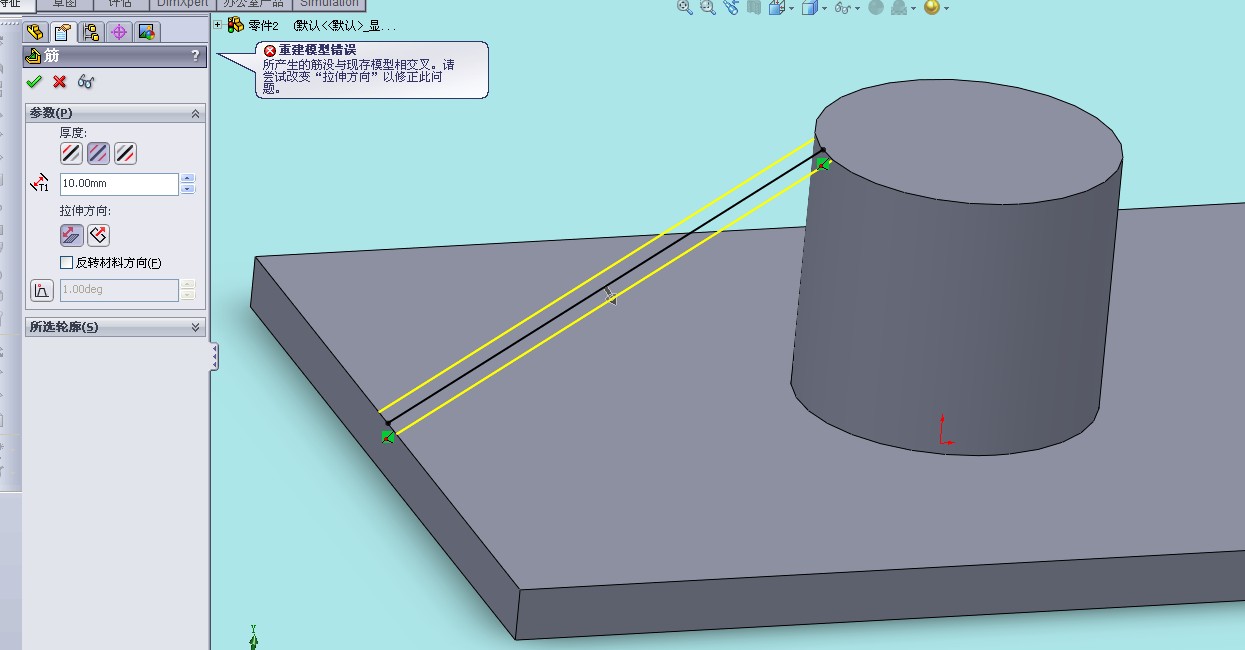This screenshot has width=1245, height=650.
Task: Click the Previous View icon
Action: click(x=731, y=7)
